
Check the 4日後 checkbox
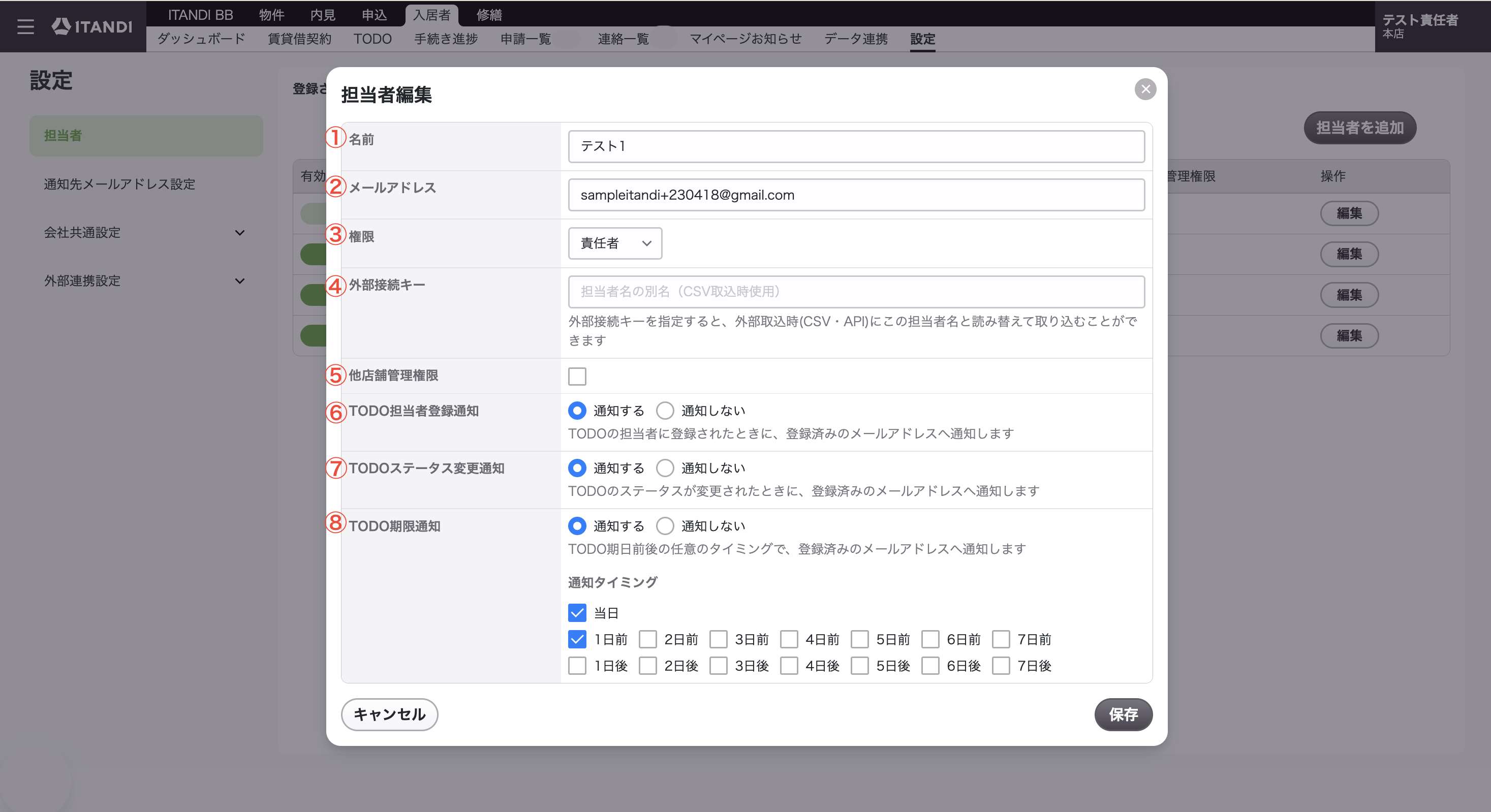pos(789,666)
